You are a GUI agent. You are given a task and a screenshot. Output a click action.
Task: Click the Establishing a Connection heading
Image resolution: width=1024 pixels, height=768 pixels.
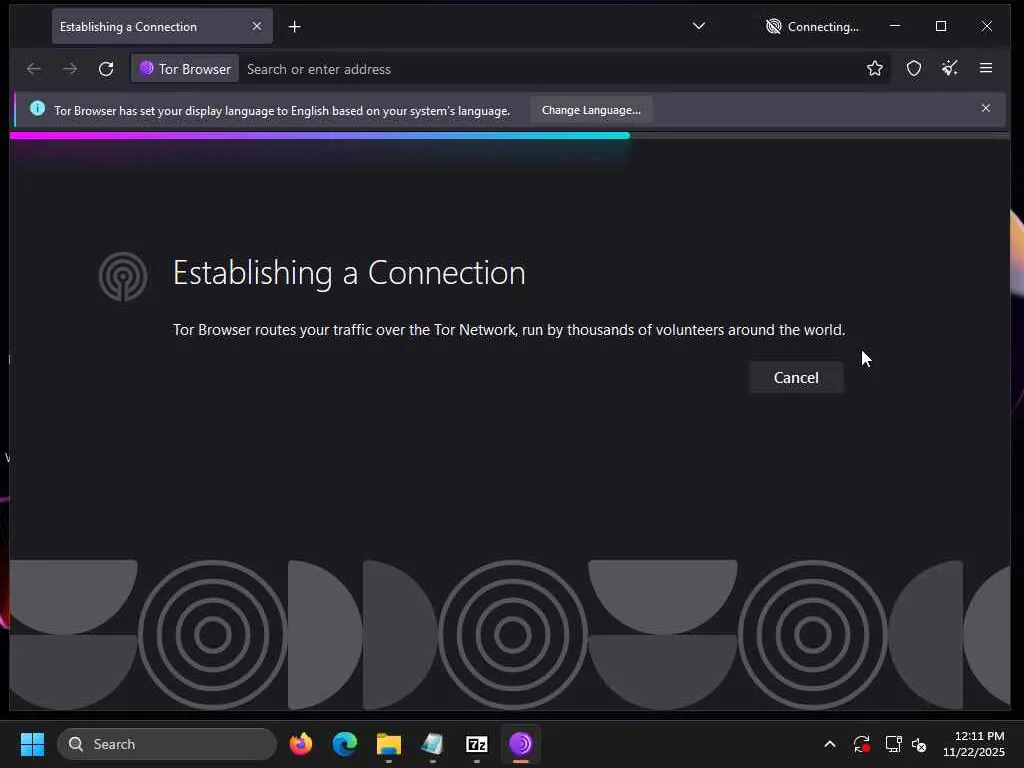click(349, 273)
